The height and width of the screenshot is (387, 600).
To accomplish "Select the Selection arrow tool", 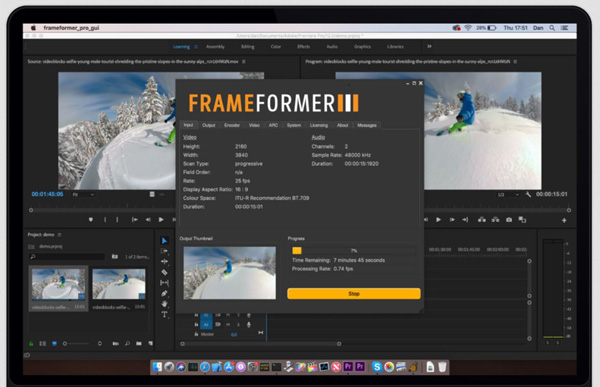I will [164, 241].
